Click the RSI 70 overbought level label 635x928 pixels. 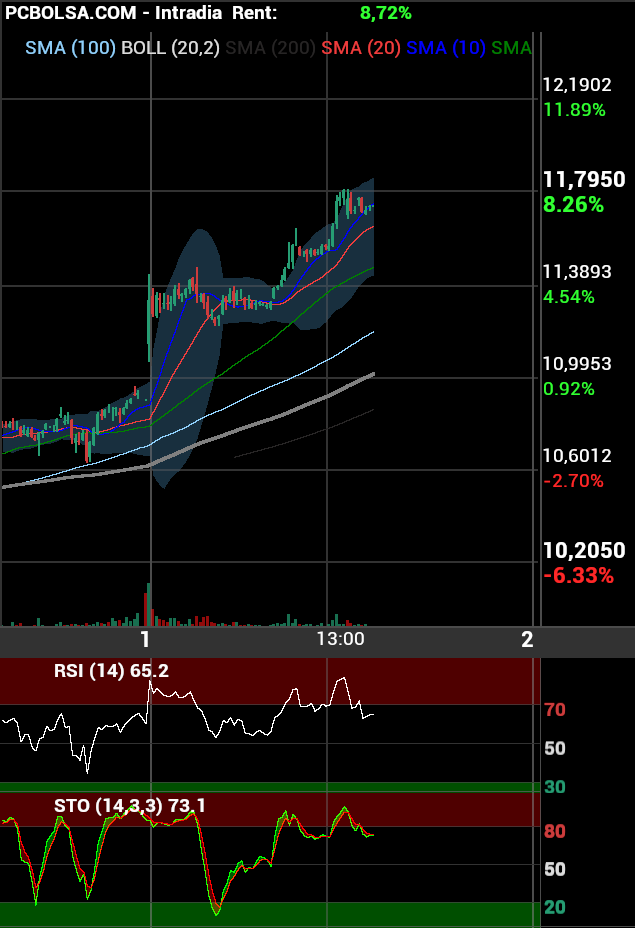[555, 710]
